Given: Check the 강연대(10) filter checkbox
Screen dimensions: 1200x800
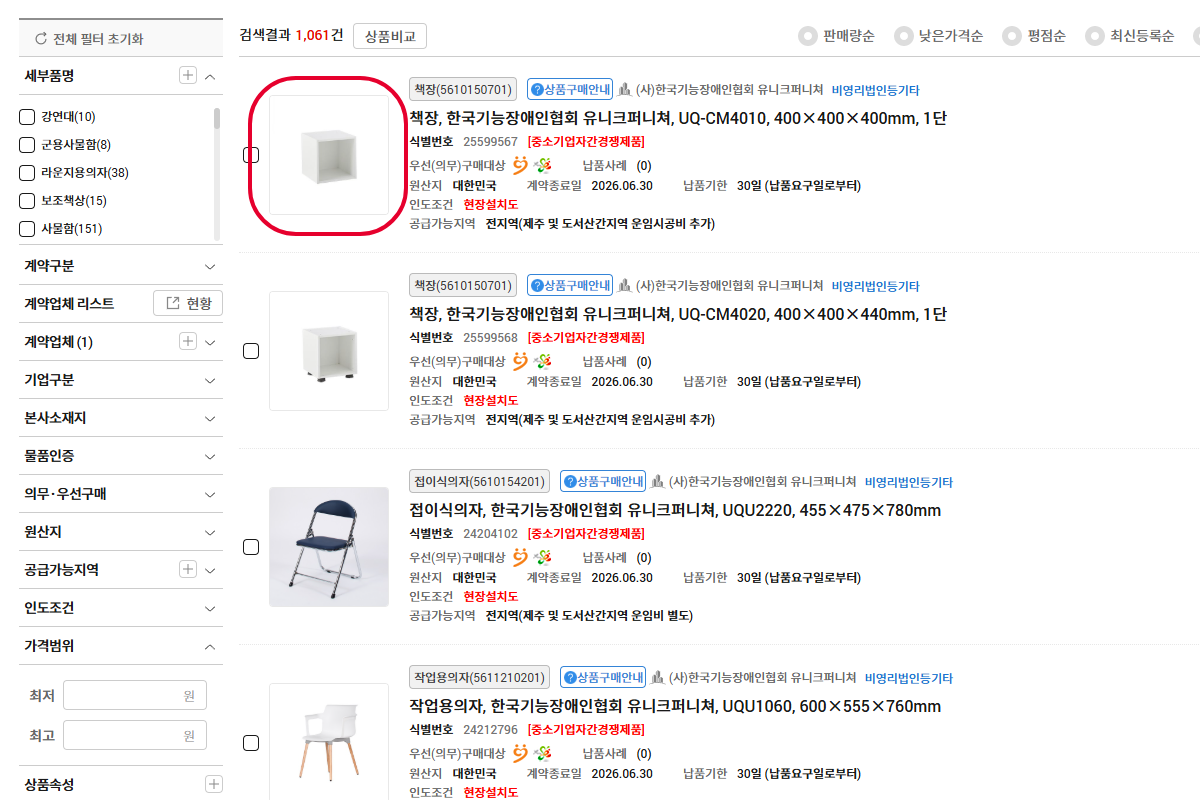Looking at the screenshot, I should coord(28,117).
